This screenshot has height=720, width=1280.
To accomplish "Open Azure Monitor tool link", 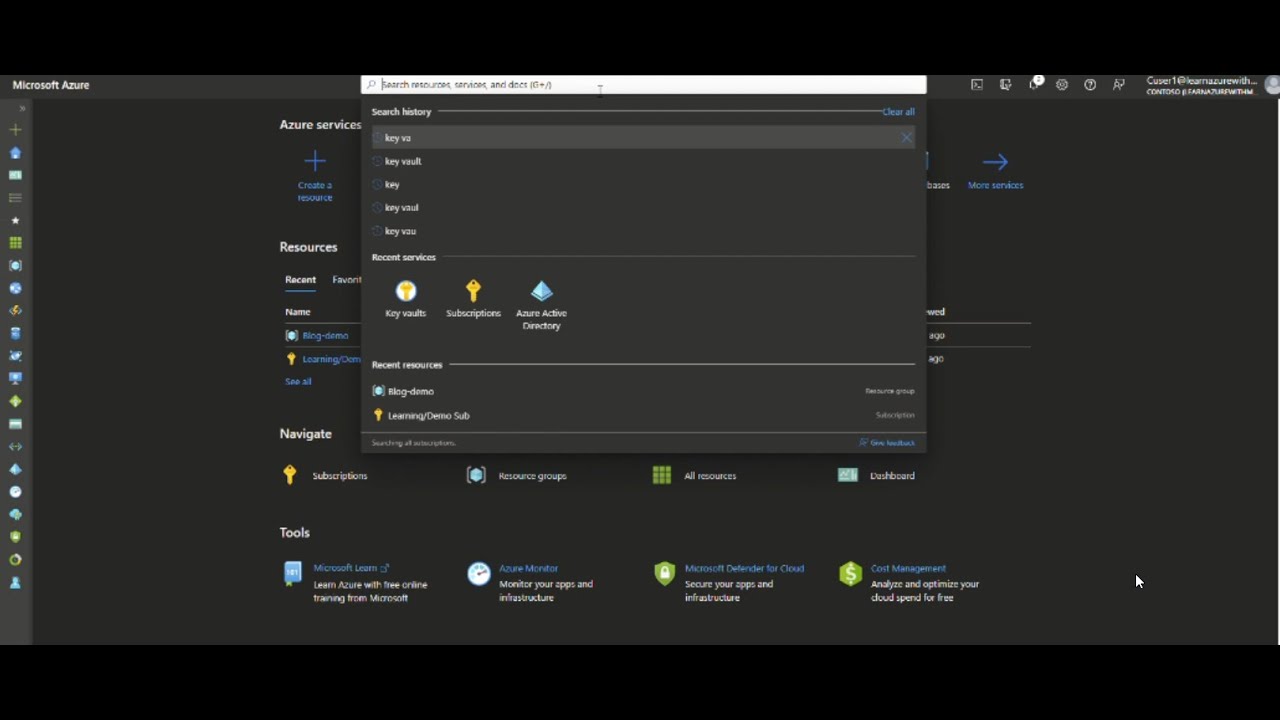I will point(528,568).
